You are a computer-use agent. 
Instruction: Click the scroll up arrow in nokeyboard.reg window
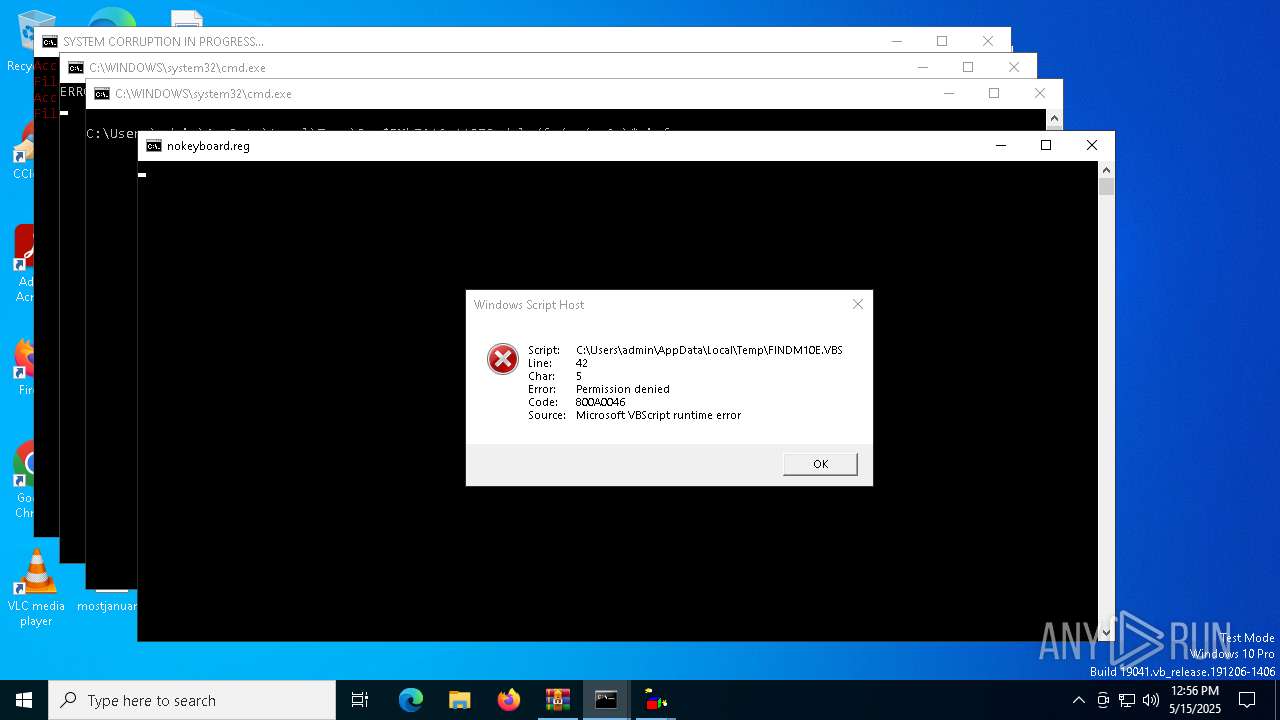(1106, 170)
